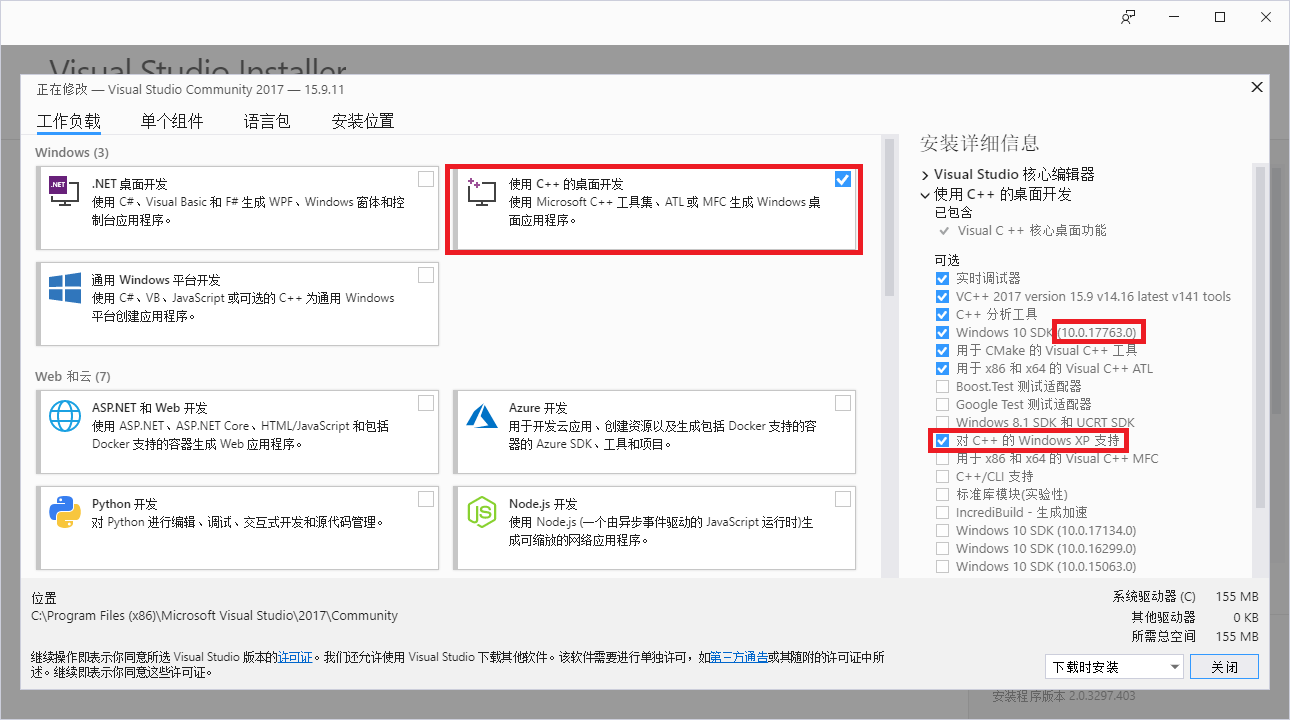1290x720 pixels.
Task: Click the install location path text
Action: [215, 616]
